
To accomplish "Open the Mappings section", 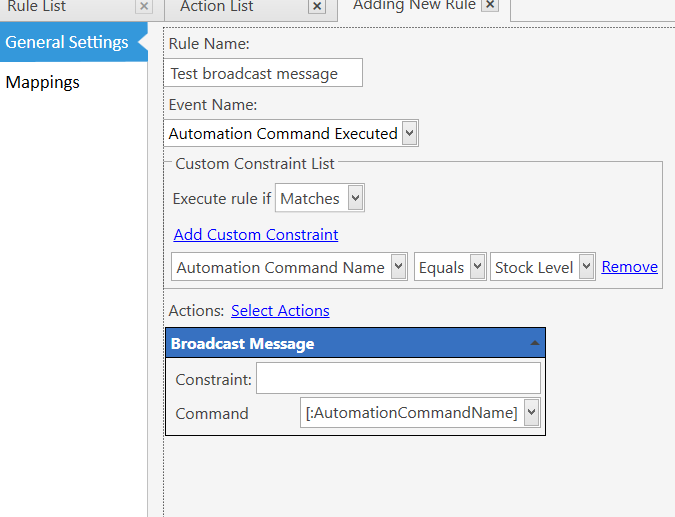I will click(x=43, y=82).
